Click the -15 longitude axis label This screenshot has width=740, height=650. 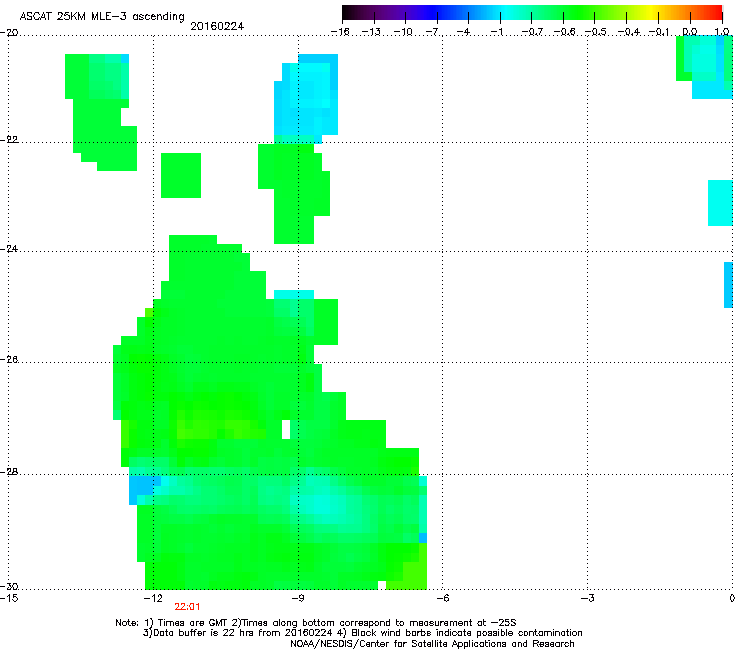pos(9,598)
